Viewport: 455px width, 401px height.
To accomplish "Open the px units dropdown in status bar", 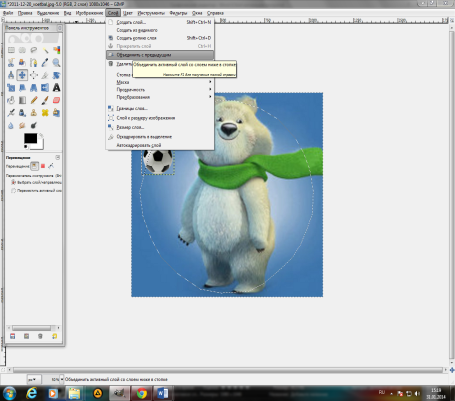I will (33, 379).
